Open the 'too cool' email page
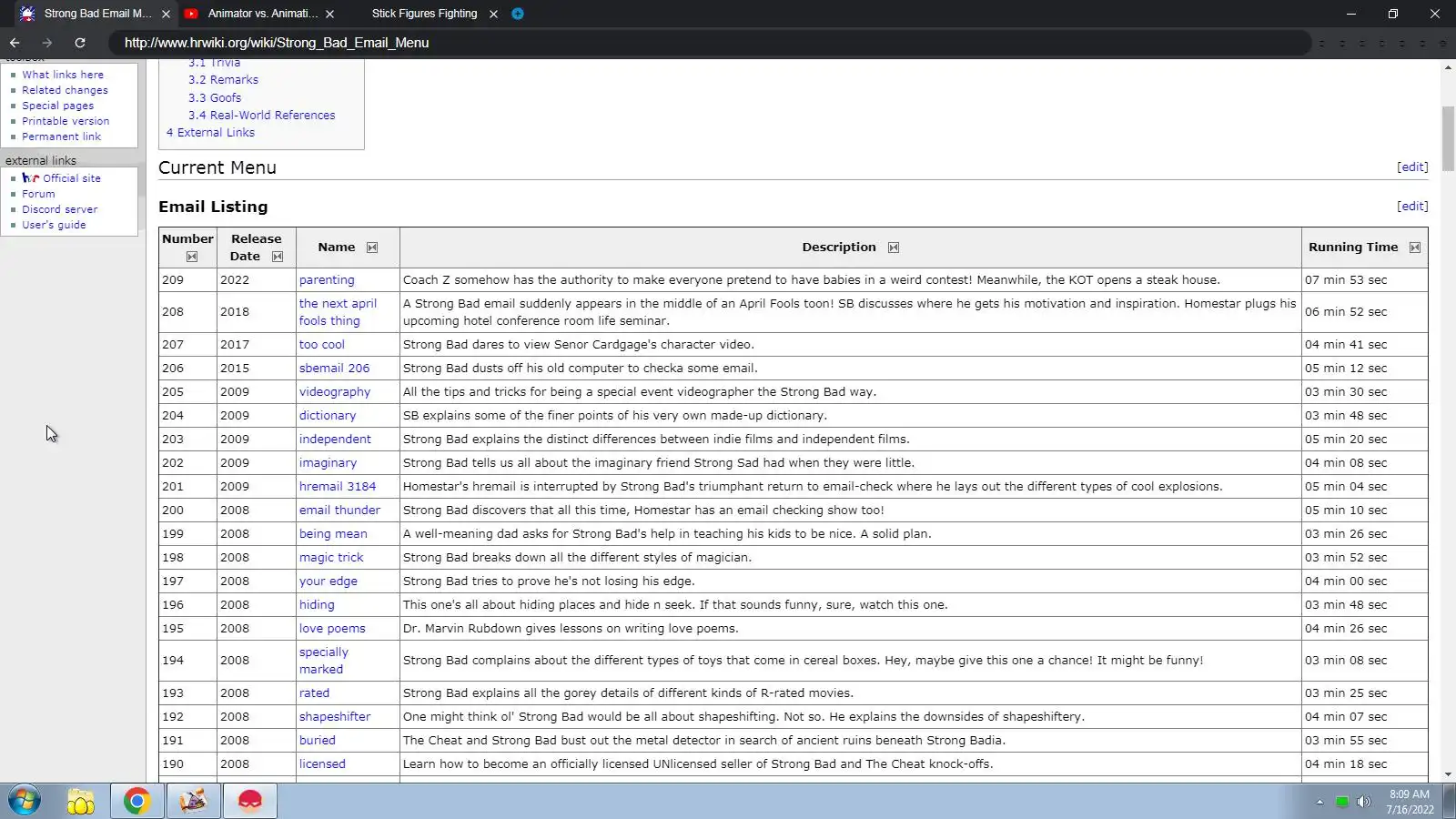Image resolution: width=1456 pixels, height=819 pixels. tap(322, 345)
